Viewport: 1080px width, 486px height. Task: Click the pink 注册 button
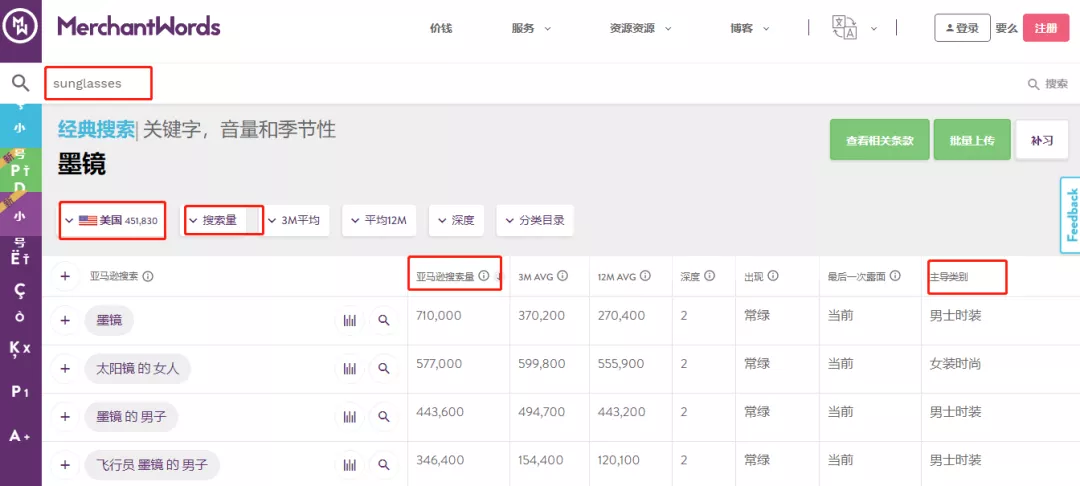1046,28
